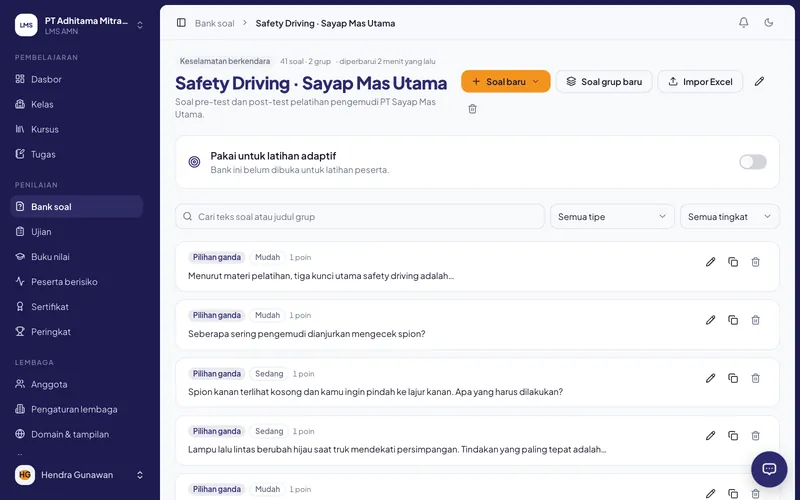Edit bank details pencil beside Impor Excel
The width and height of the screenshot is (800, 500).
point(759,82)
